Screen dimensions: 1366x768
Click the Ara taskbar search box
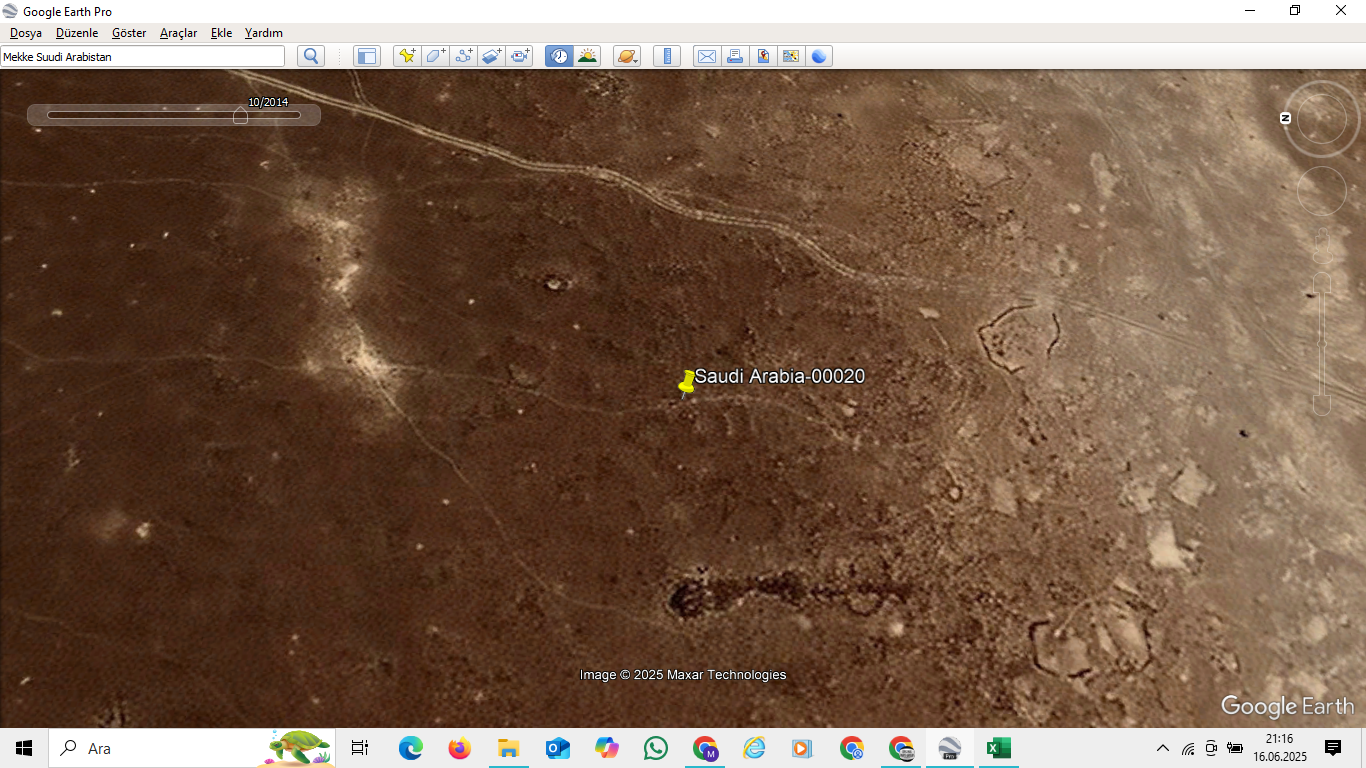(192, 748)
